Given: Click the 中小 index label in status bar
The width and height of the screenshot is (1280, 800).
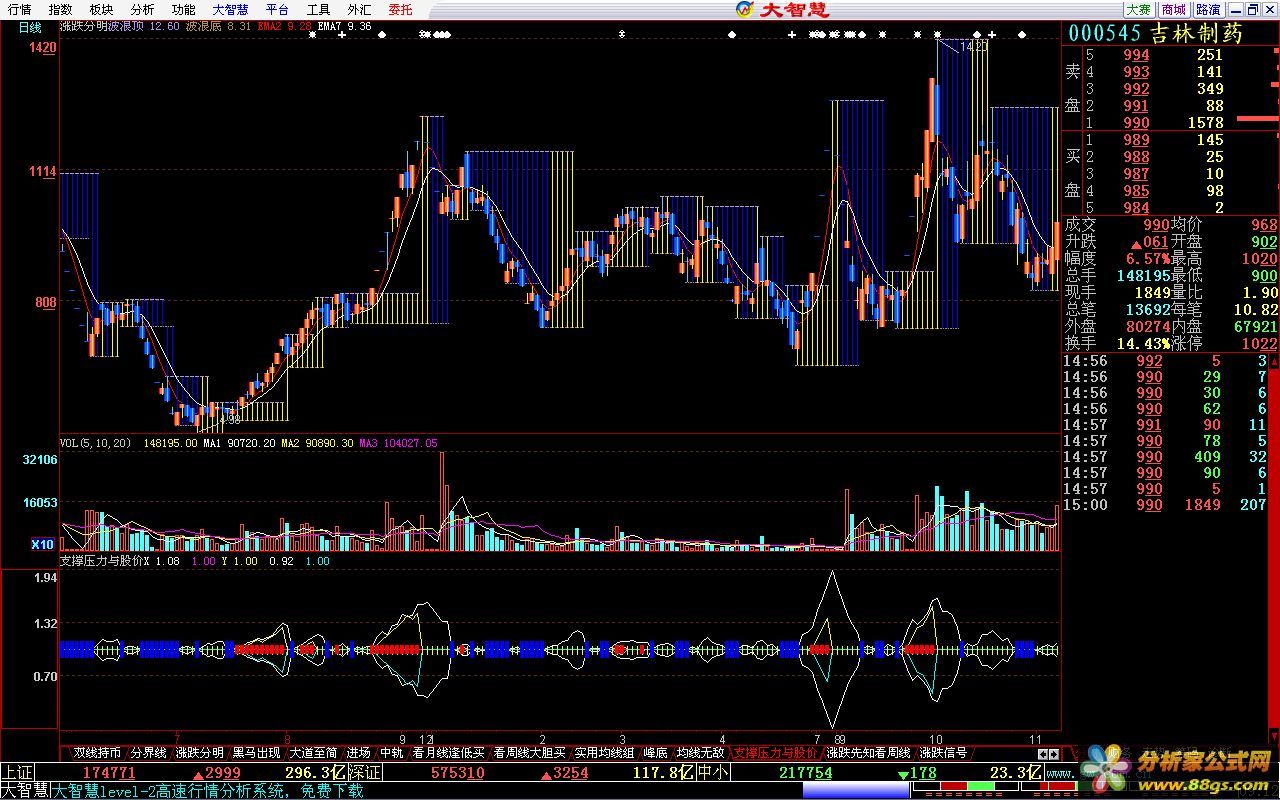Looking at the screenshot, I should (x=712, y=773).
